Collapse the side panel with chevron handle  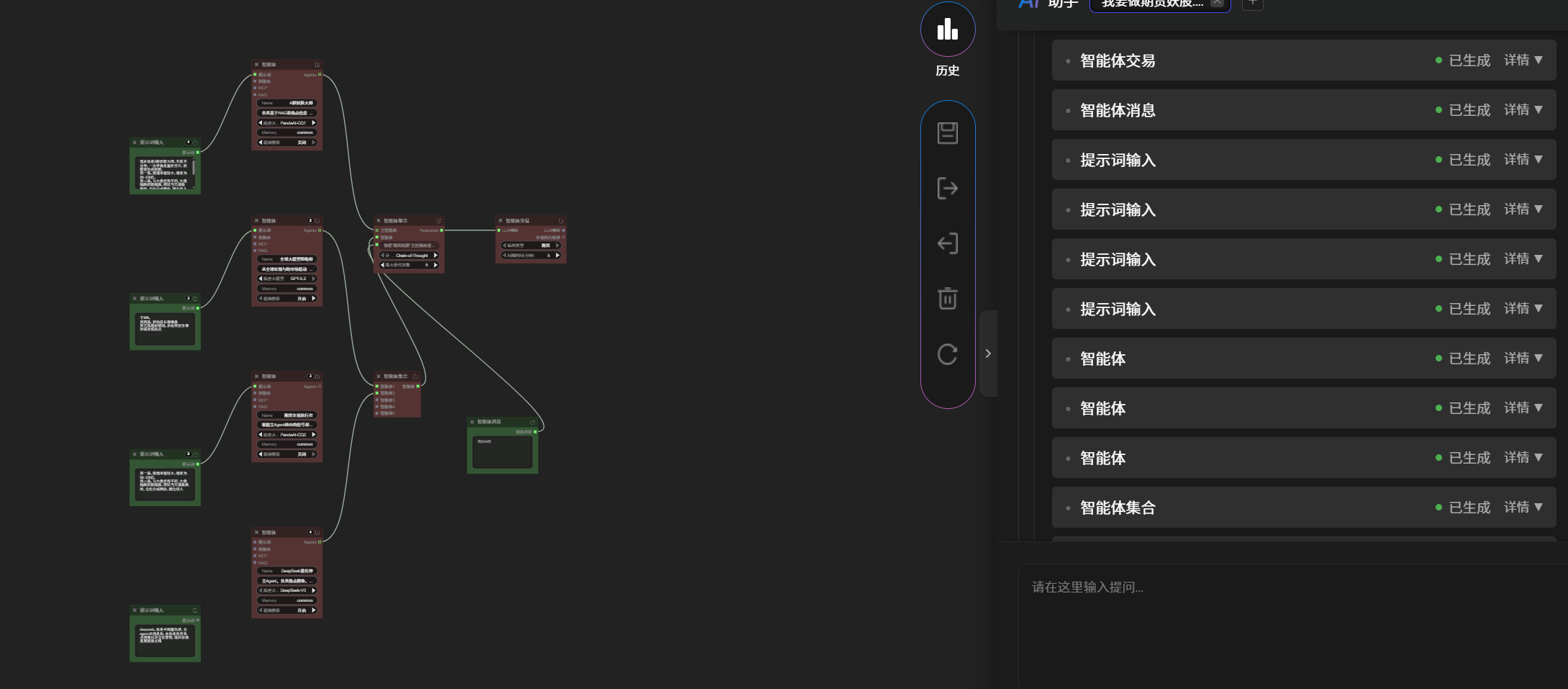tap(988, 353)
